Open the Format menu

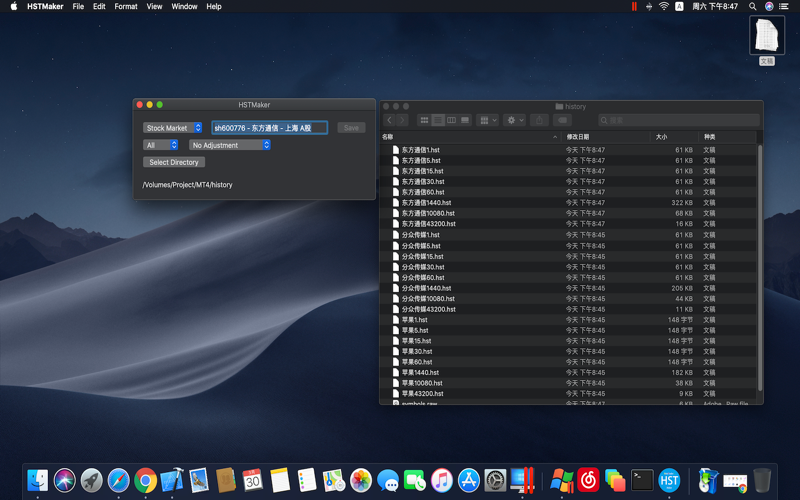(x=126, y=6)
